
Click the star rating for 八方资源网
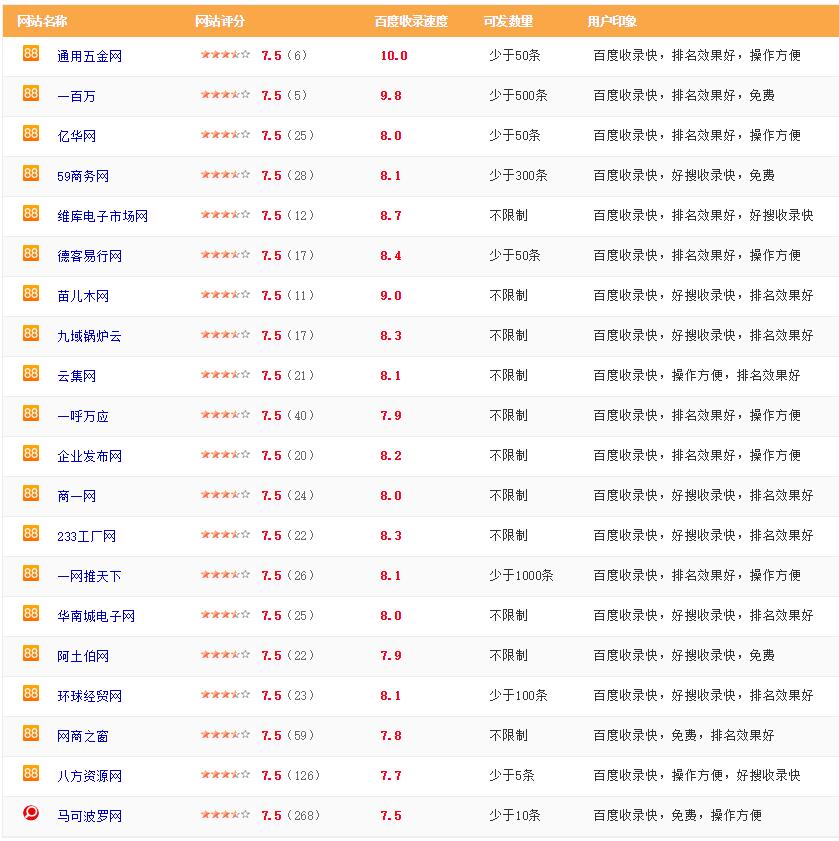[225, 775]
